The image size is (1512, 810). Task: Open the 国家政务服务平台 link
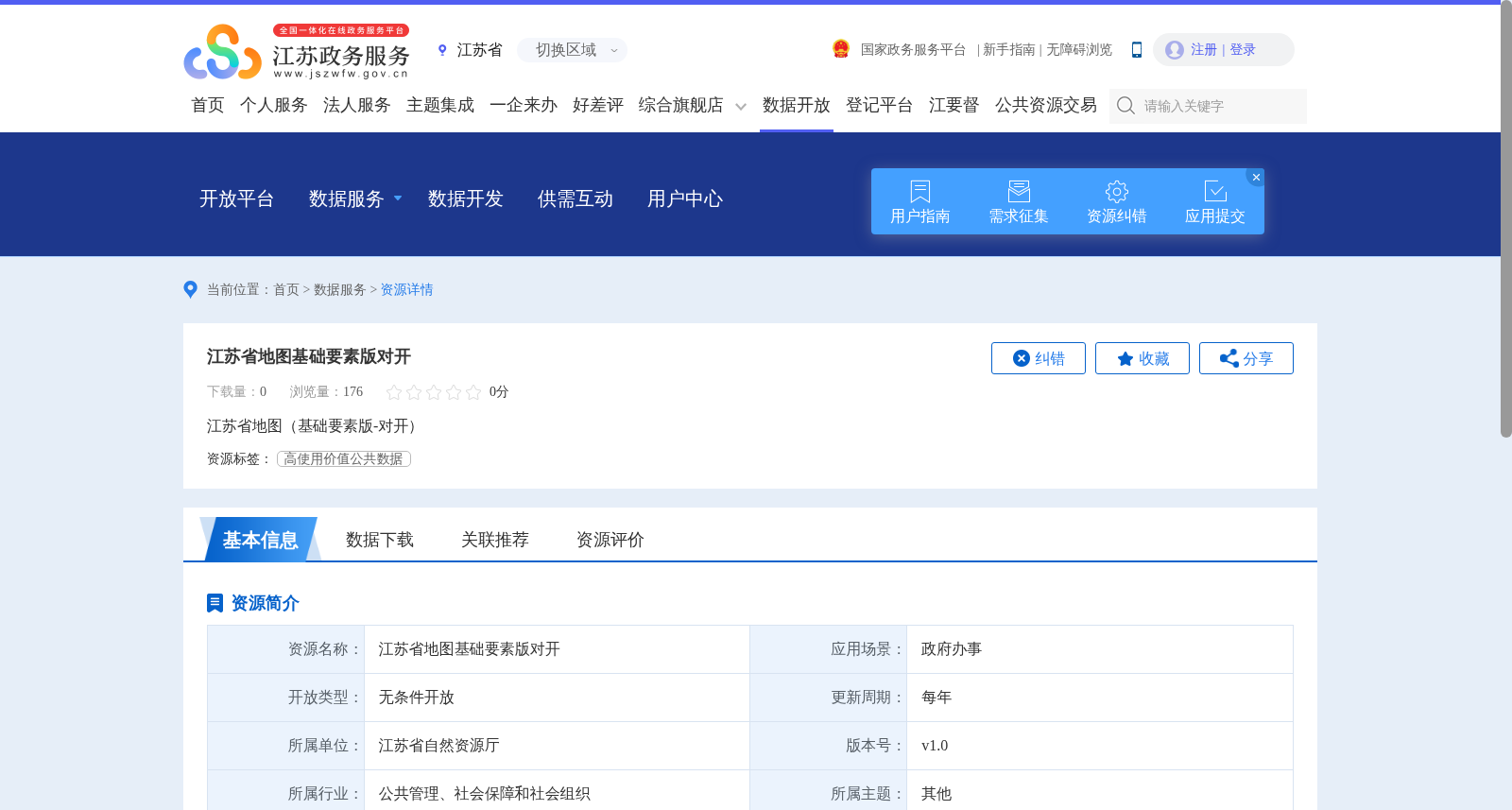pyautogui.click(x=913, y=50)
